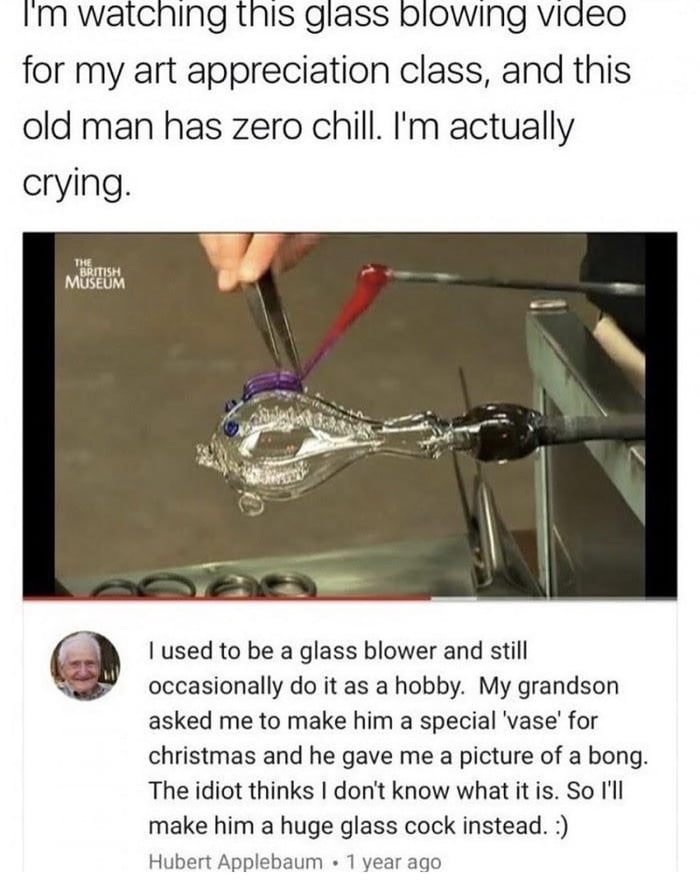The height and width of the screenshot is (885, 700).
Task: Click the red video progress bar
Action: click(227, 598)
